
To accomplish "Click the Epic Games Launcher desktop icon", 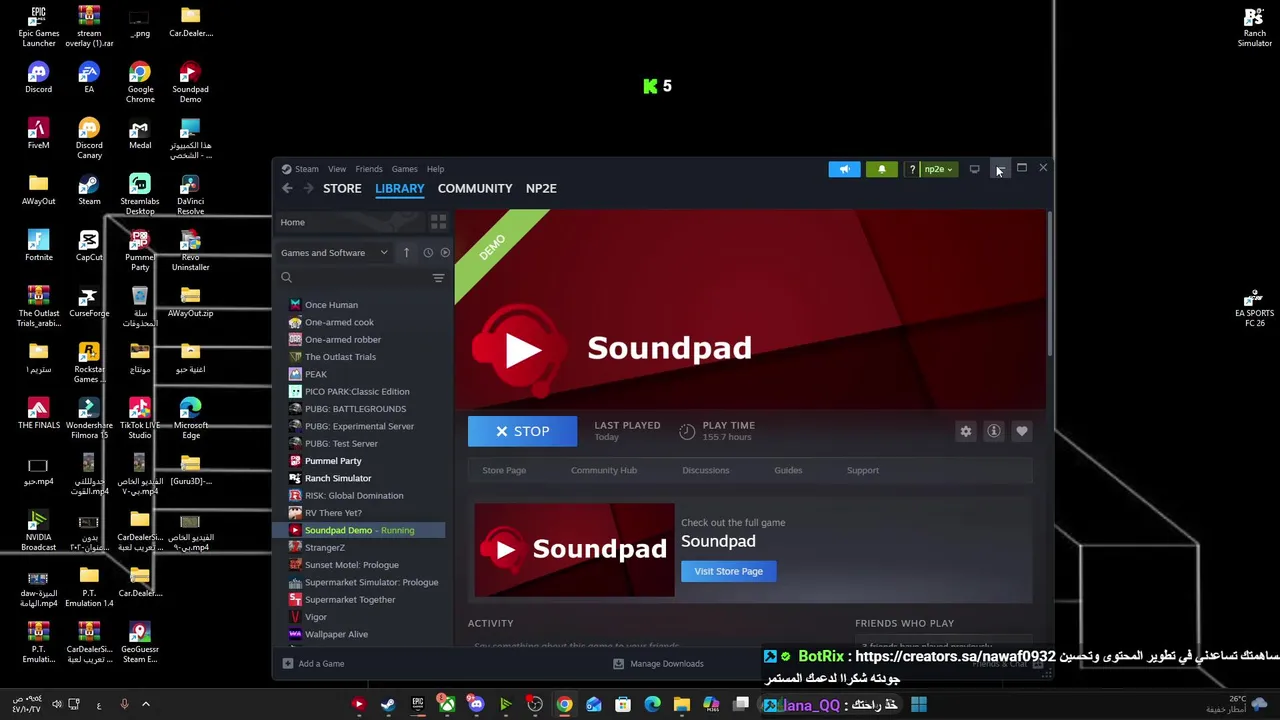I will pyautogui.click(x=38, y=27).
